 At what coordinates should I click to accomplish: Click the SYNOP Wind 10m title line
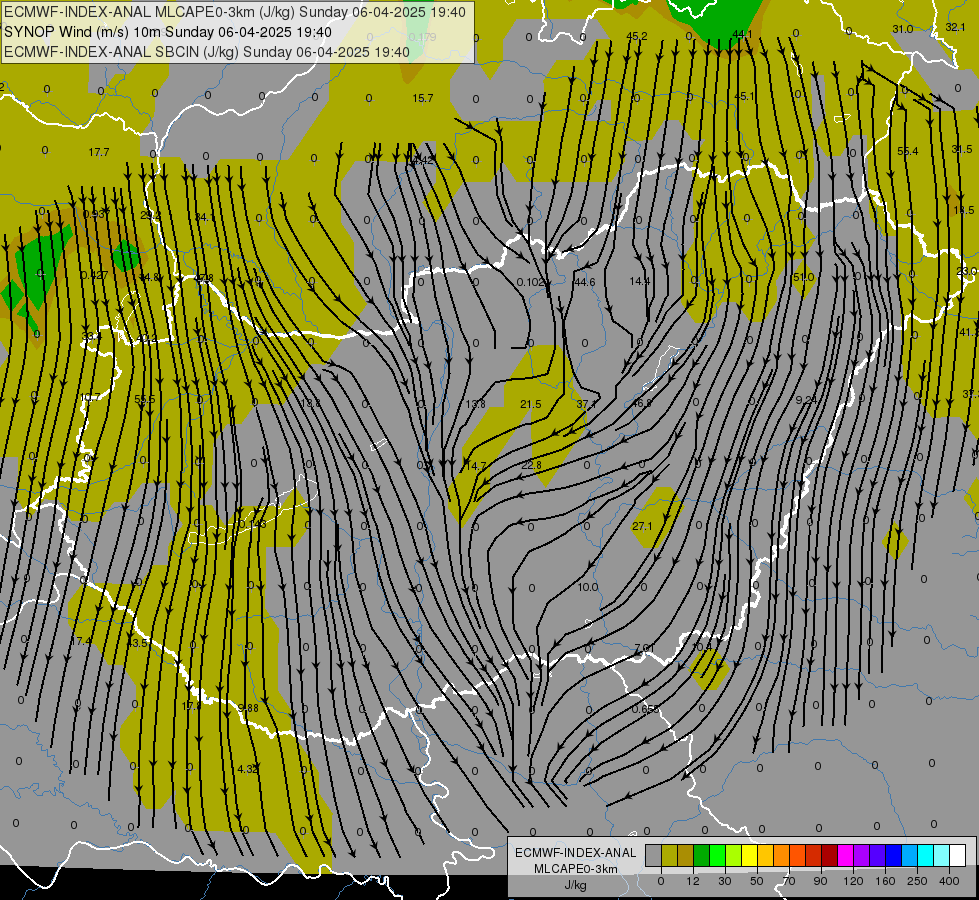click(168, 32)
